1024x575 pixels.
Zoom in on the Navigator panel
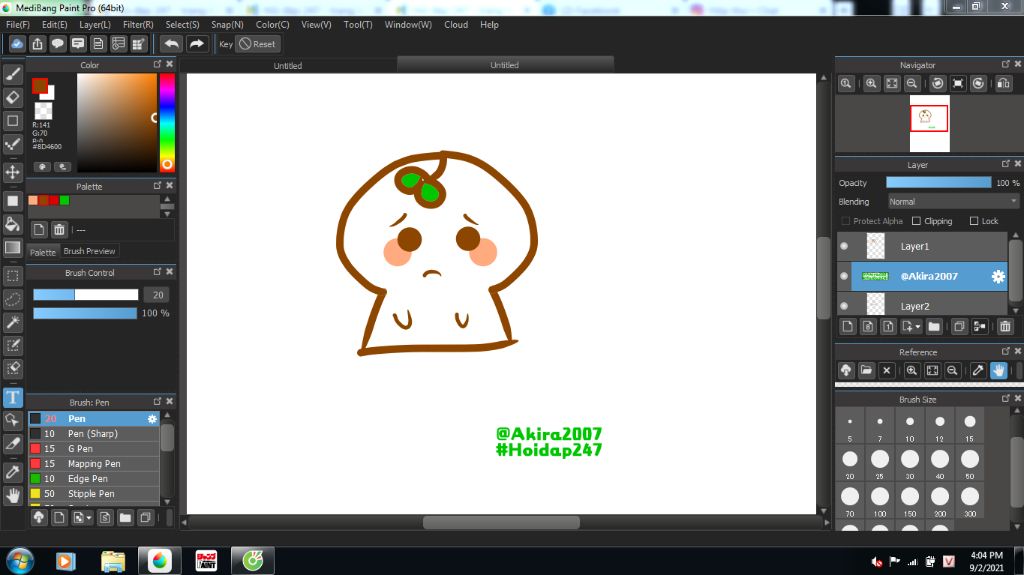pos(871,84)
